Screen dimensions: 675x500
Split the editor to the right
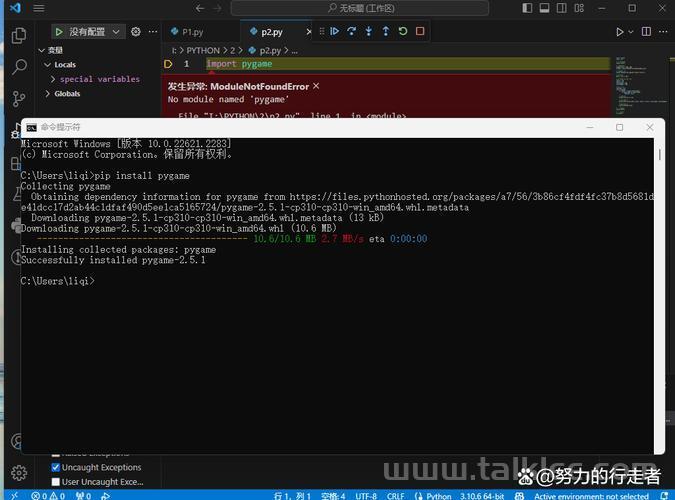[x=646, y=31]
